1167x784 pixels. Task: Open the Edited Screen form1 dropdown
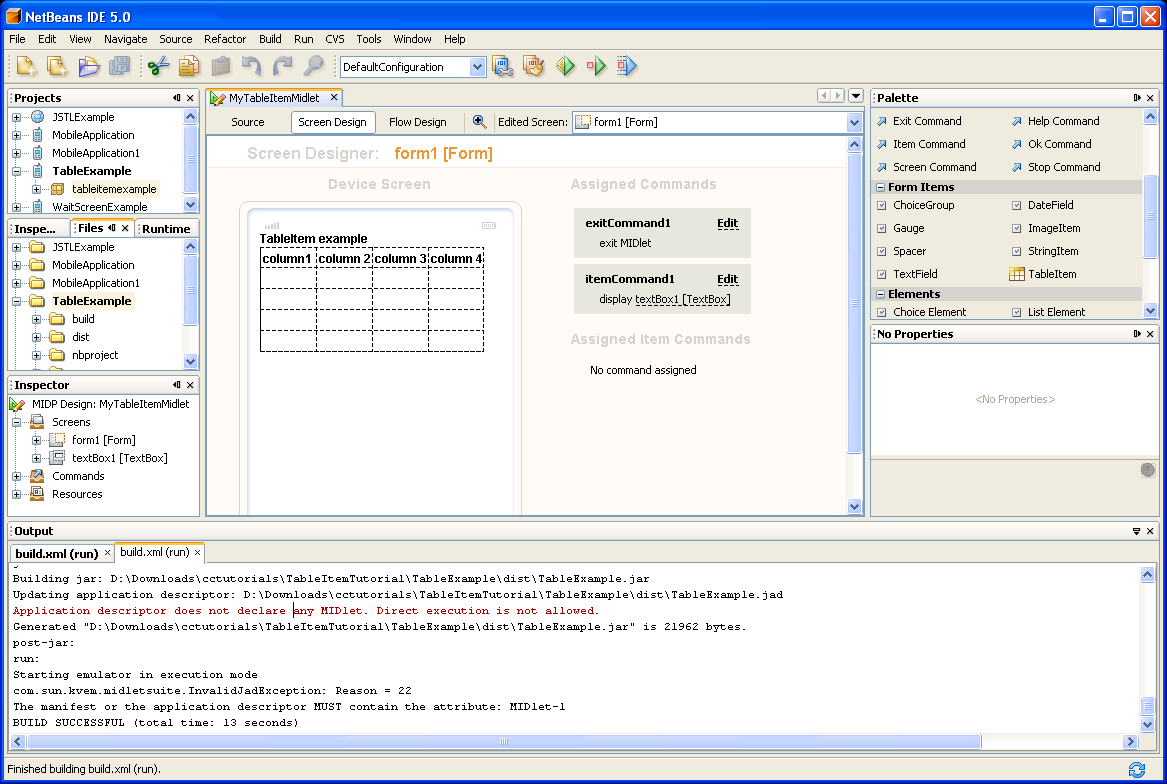click(x=854, y=122)
